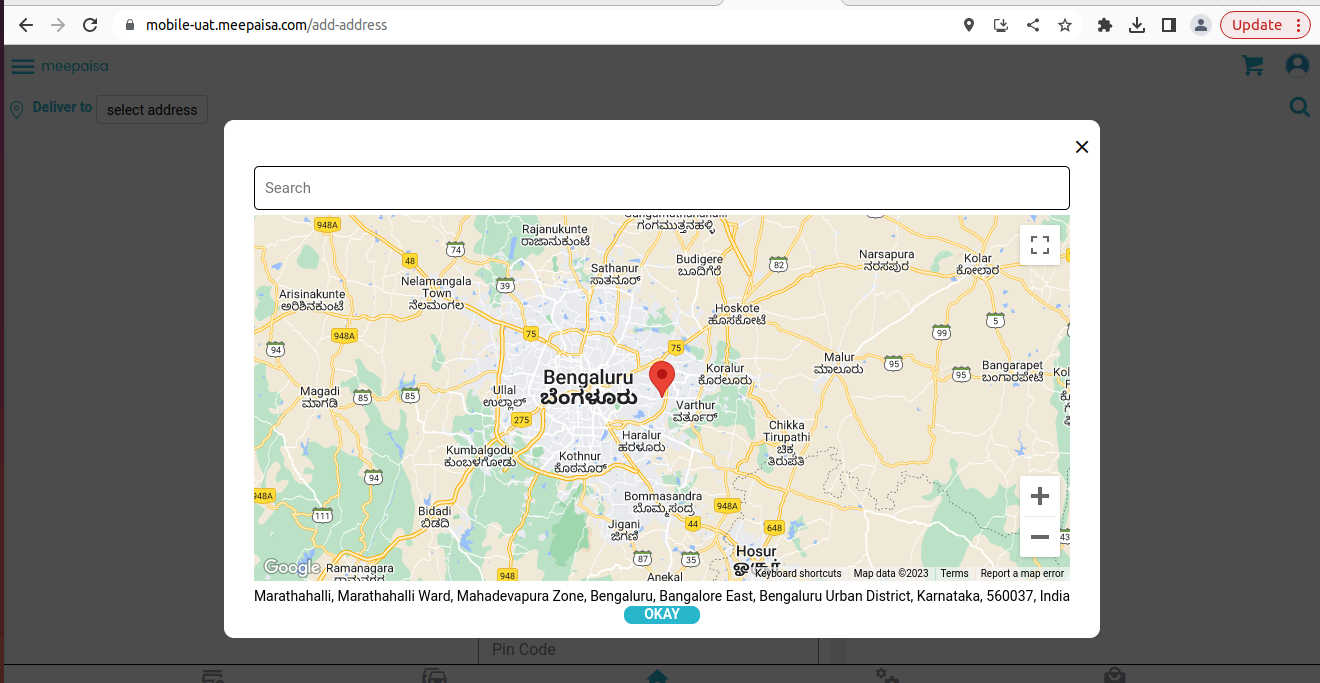The image size is (1320, 683).
Task: Go forward in browser history
Action: [x=58, y=25]
